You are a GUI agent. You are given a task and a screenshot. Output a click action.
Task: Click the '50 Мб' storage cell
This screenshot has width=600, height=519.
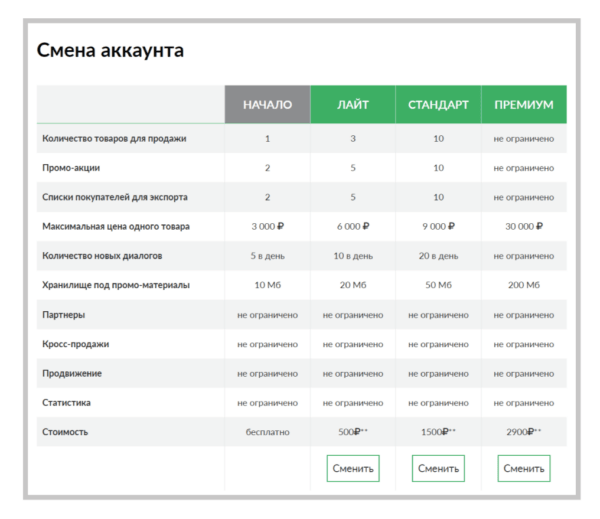coord(438,285)
